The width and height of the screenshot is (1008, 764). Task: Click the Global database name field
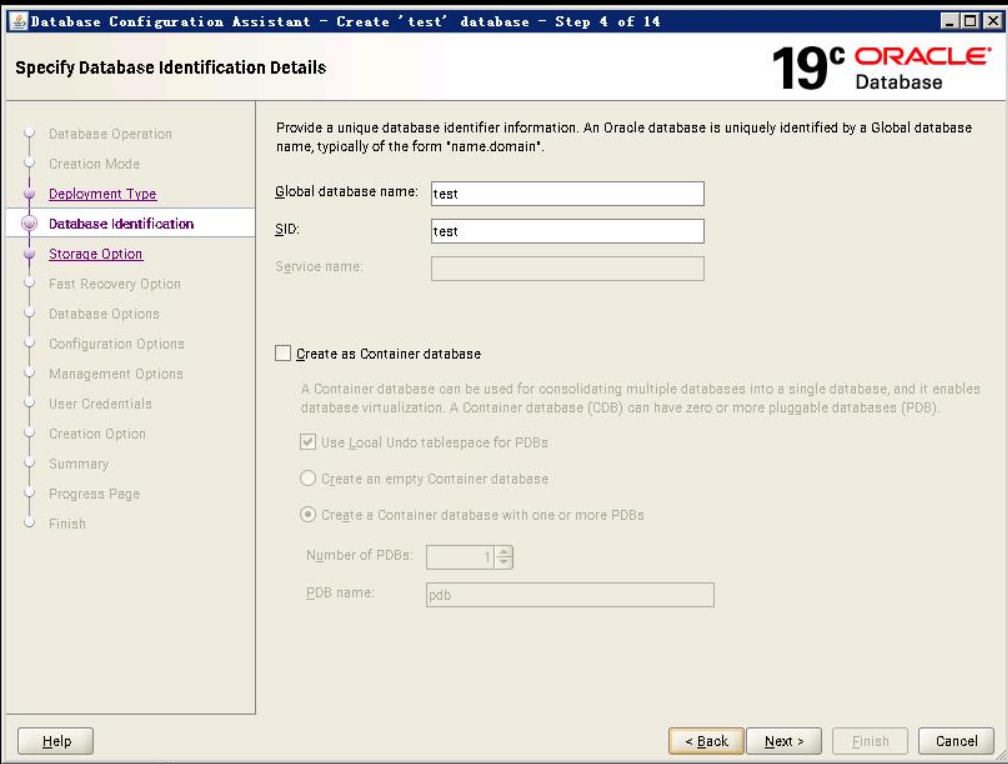[x=567, y=194]
